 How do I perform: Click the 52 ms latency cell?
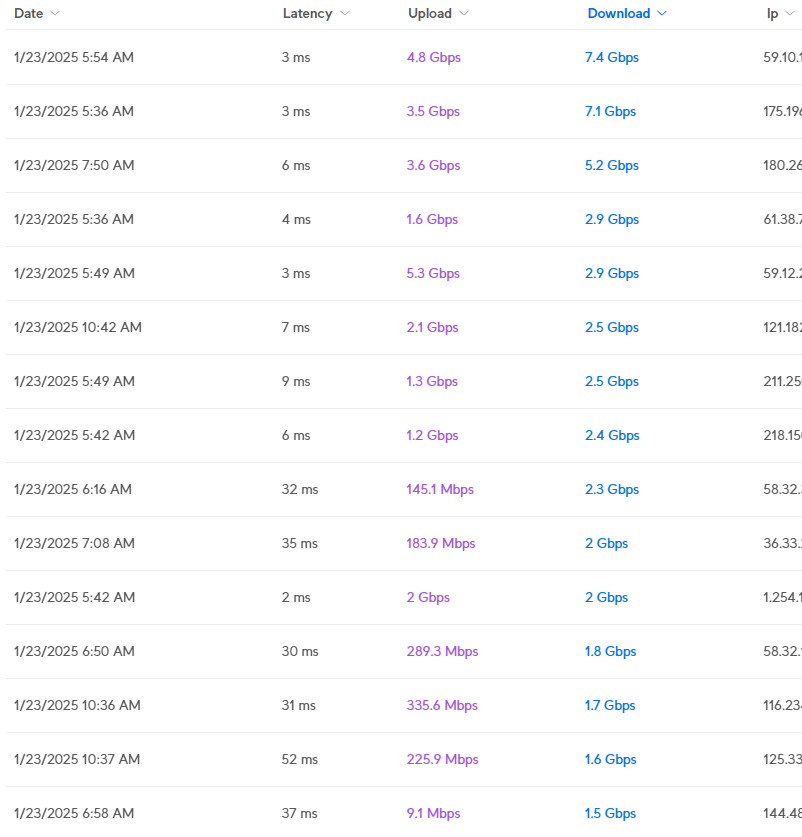(299, 760)
